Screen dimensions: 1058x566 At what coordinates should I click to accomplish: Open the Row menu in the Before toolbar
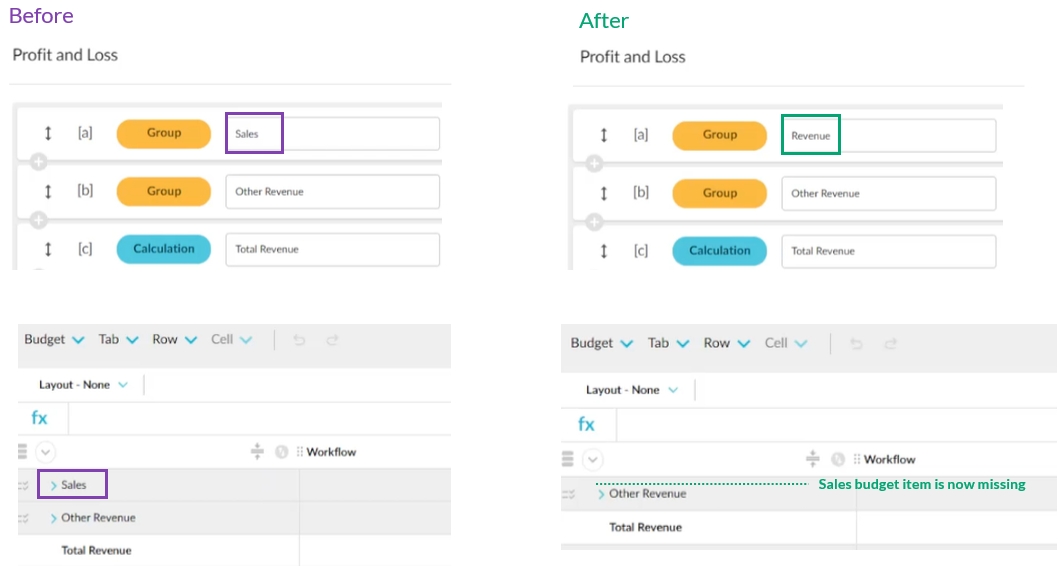point(175,340)
